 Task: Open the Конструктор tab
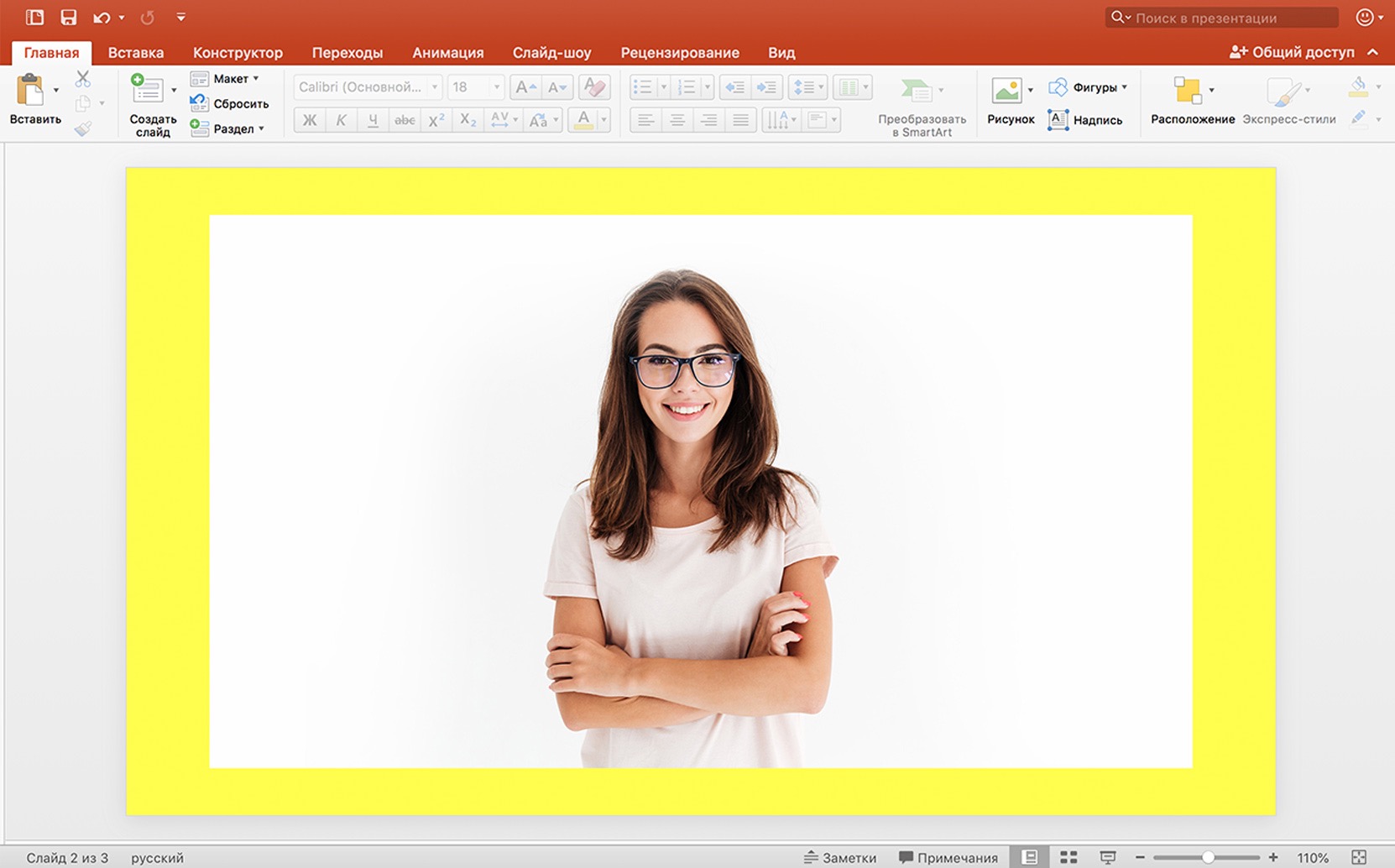coord(238,52)
